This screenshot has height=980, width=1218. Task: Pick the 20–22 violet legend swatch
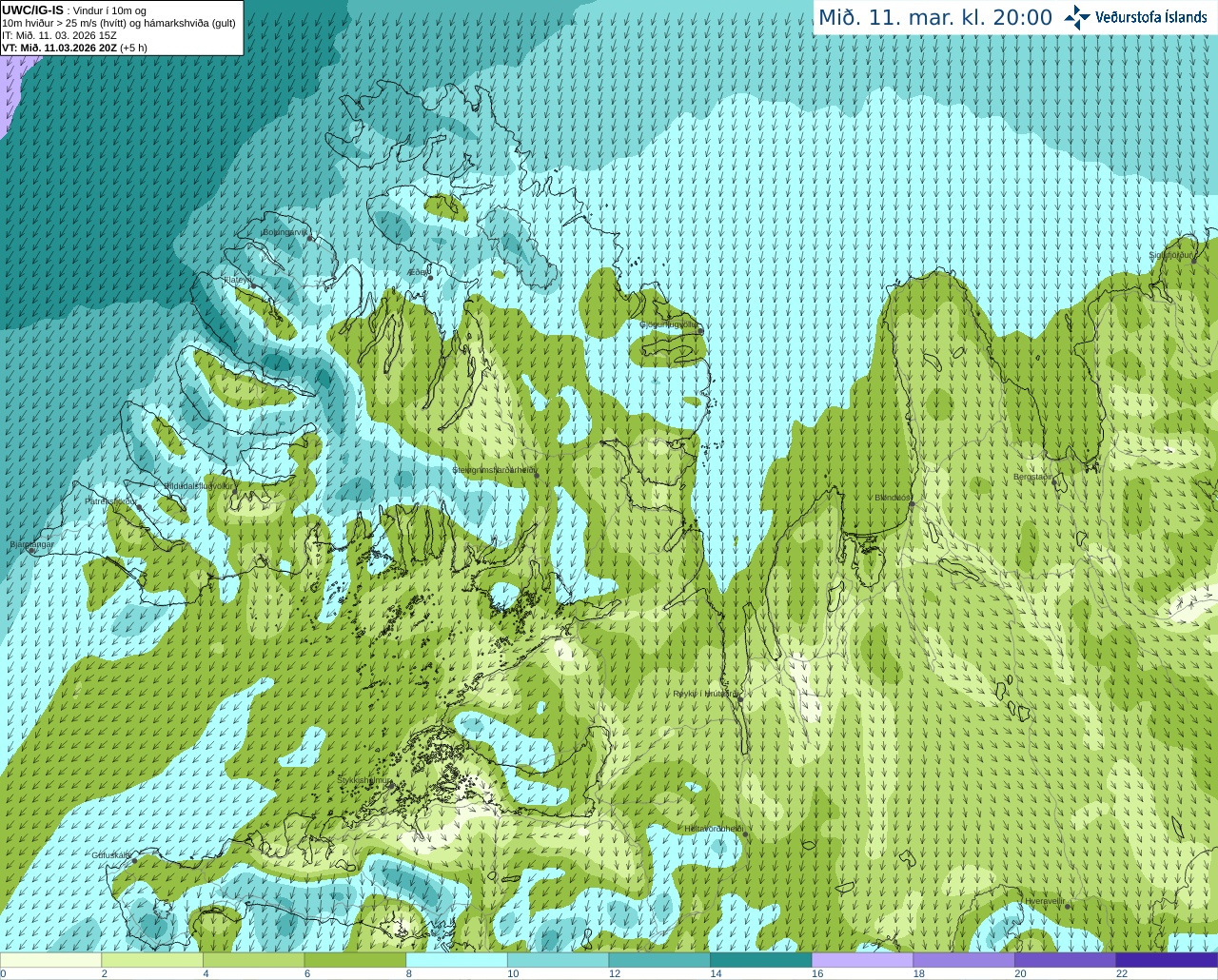pyautogui.click(x=1066, y=960)
